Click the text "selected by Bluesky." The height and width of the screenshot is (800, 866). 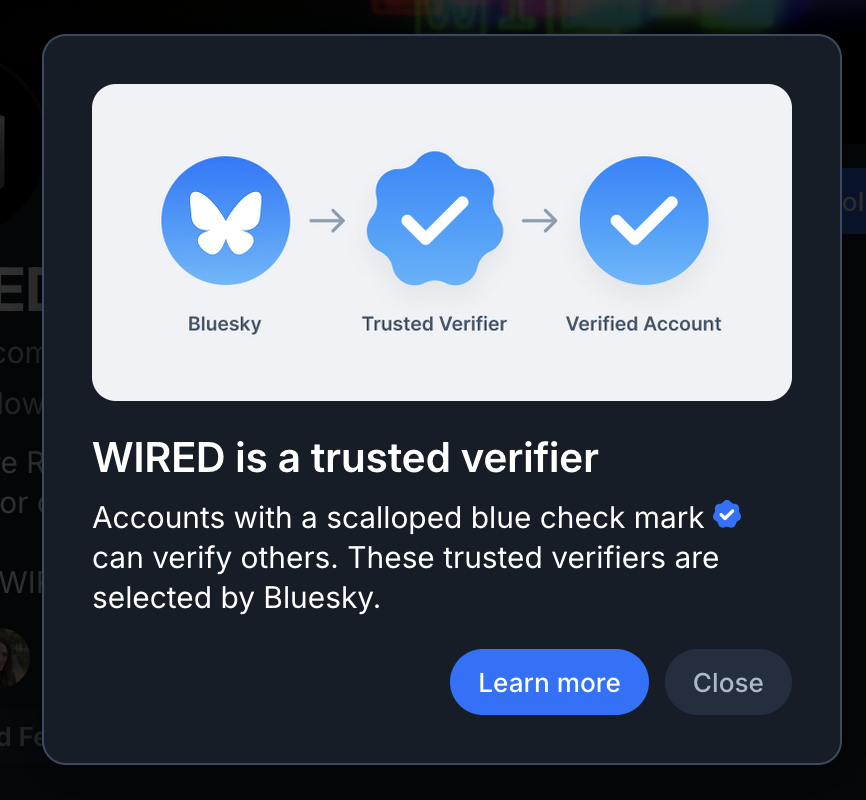pos(237,598)
